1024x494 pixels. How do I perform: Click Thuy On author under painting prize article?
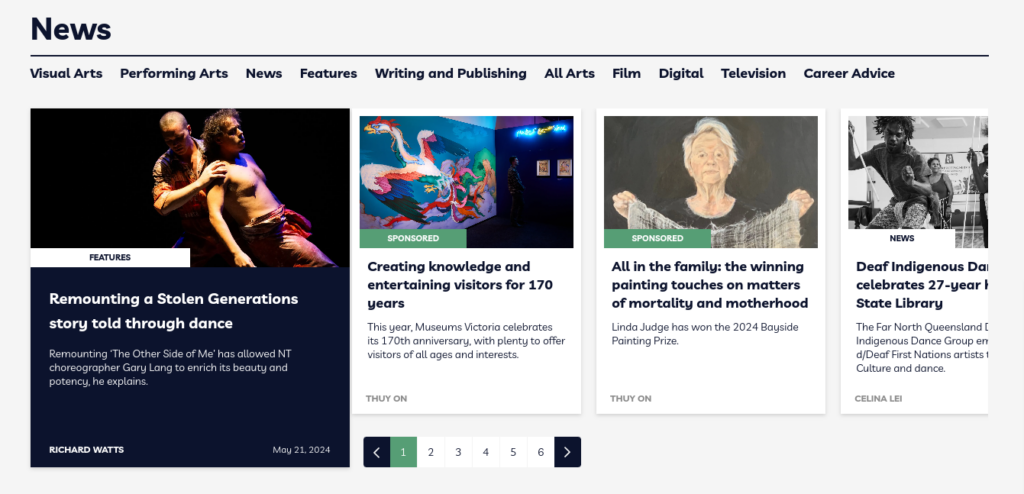pyautogui.click(x=630, y=399)
